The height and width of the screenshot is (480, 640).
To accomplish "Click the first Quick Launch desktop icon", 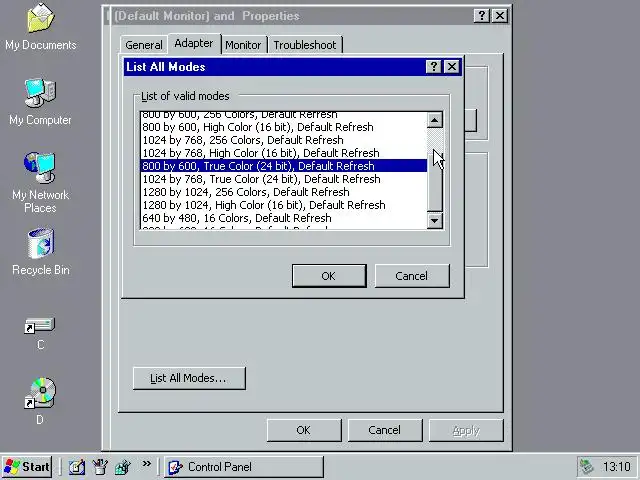I will (76, 467).
